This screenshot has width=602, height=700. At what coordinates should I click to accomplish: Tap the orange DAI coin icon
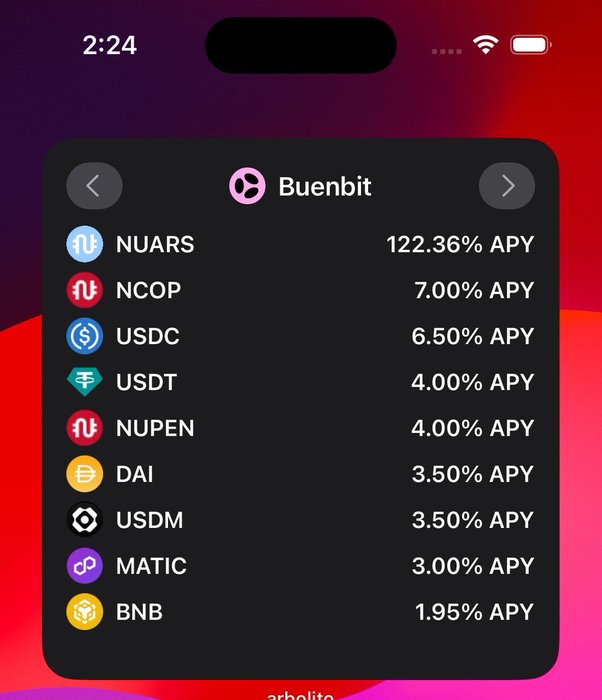pyautogui.click(x=84, y=474)
